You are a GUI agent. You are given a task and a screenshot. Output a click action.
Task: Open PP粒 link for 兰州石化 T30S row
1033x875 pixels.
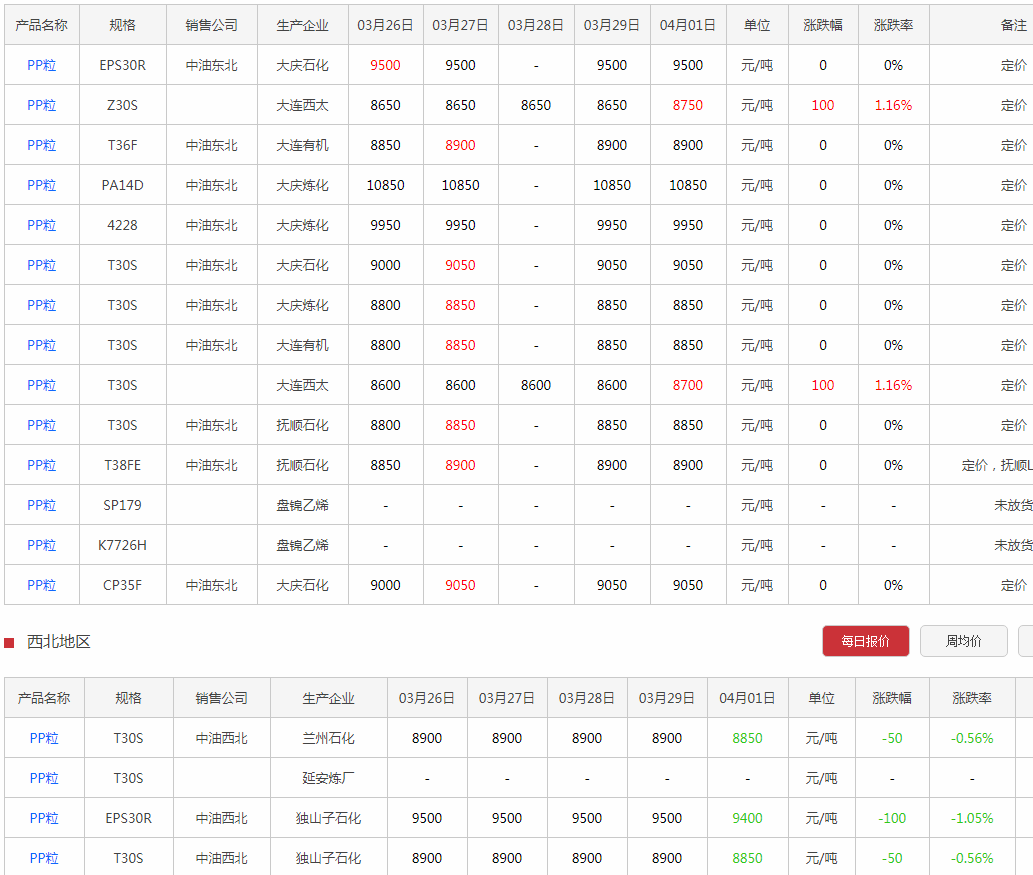[x=44, y=738]
